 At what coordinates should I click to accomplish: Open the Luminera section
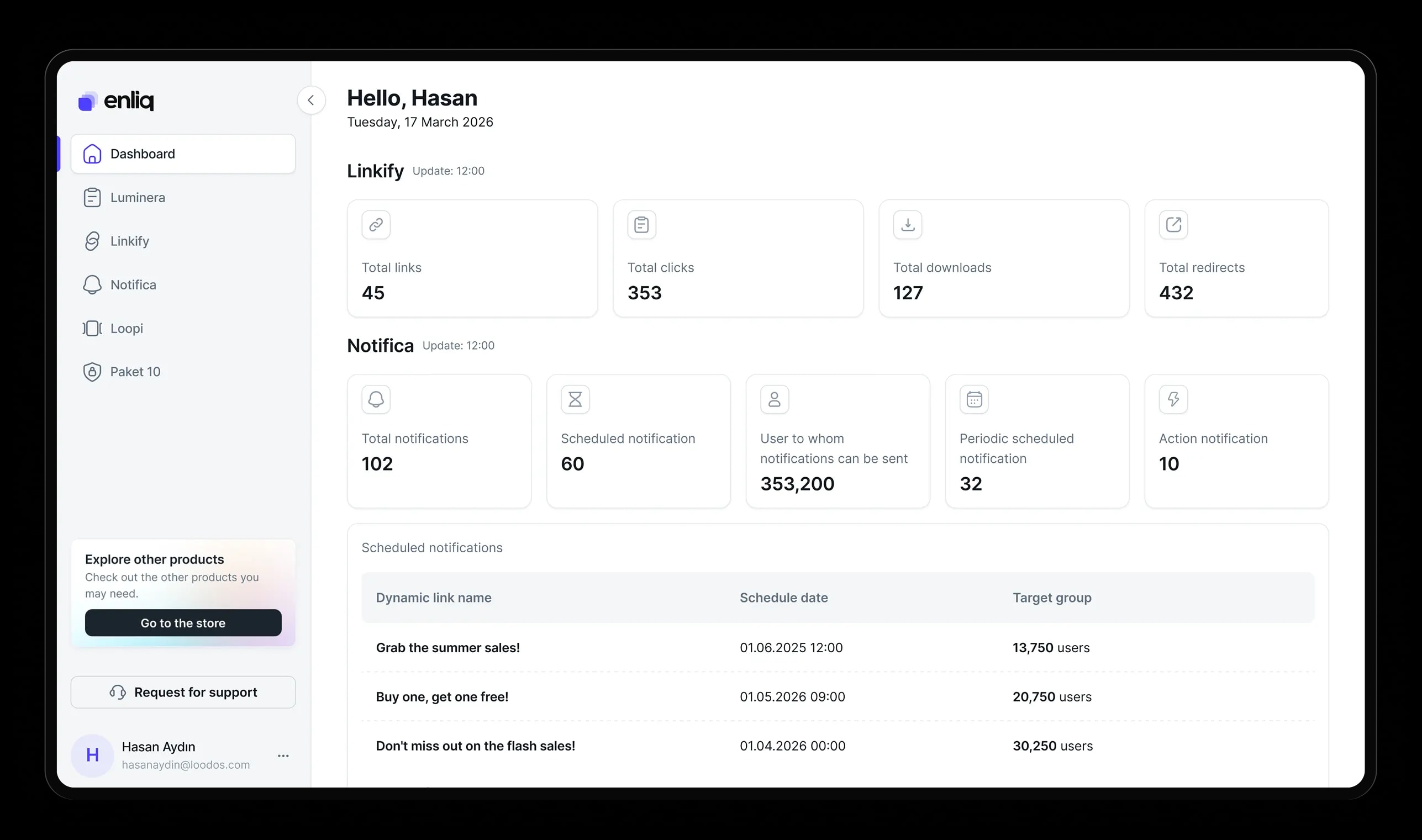[x=138, y=198]
